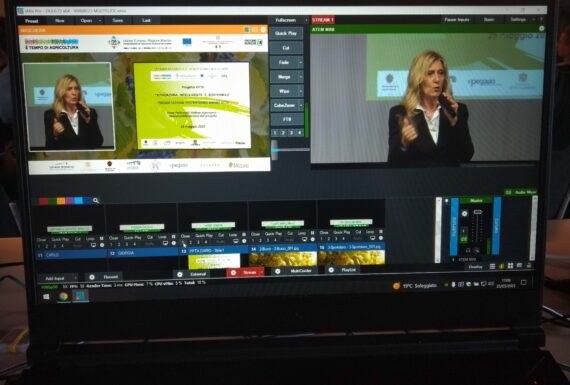570x385 pixels.
Task: Open the list view icon beside Overlay
Action: [x=492, y=266]
